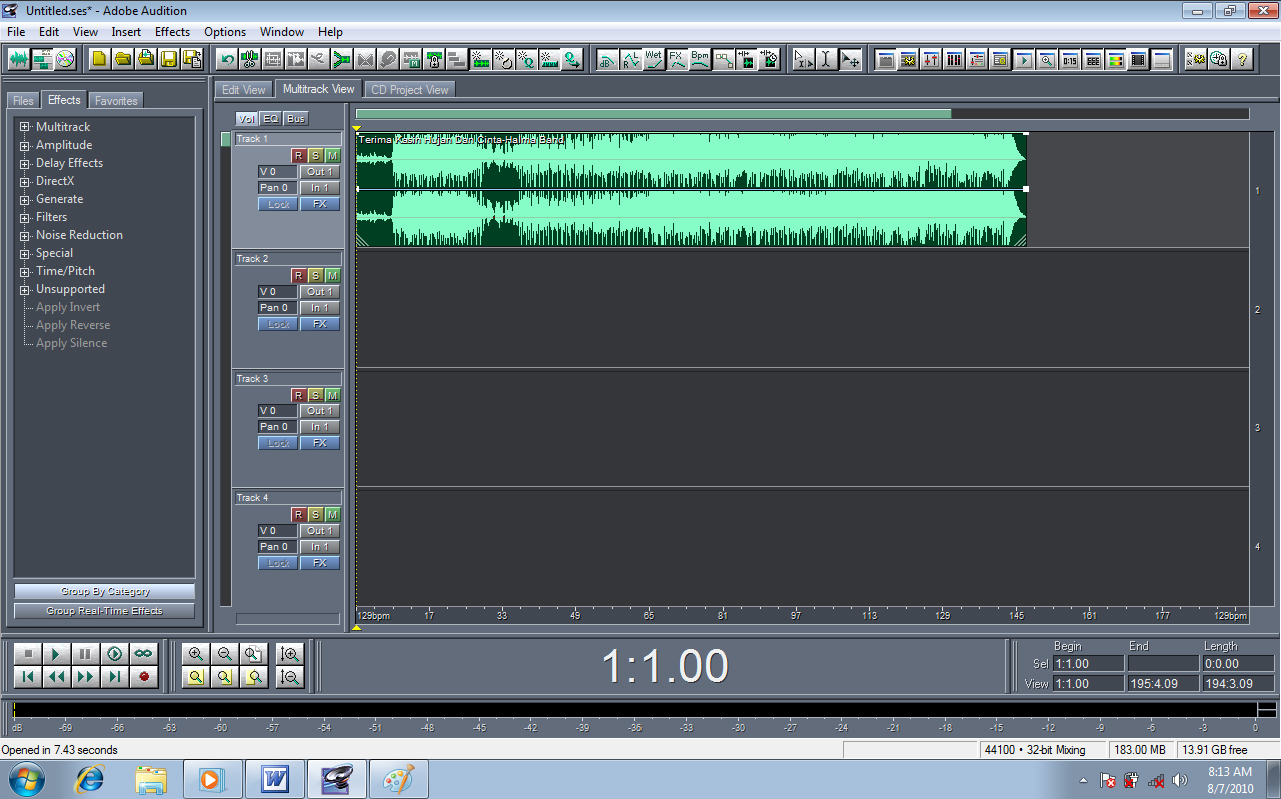Select the Move/Copy Clip tool
1281x799 pixels.
click(x=849, y=59)
